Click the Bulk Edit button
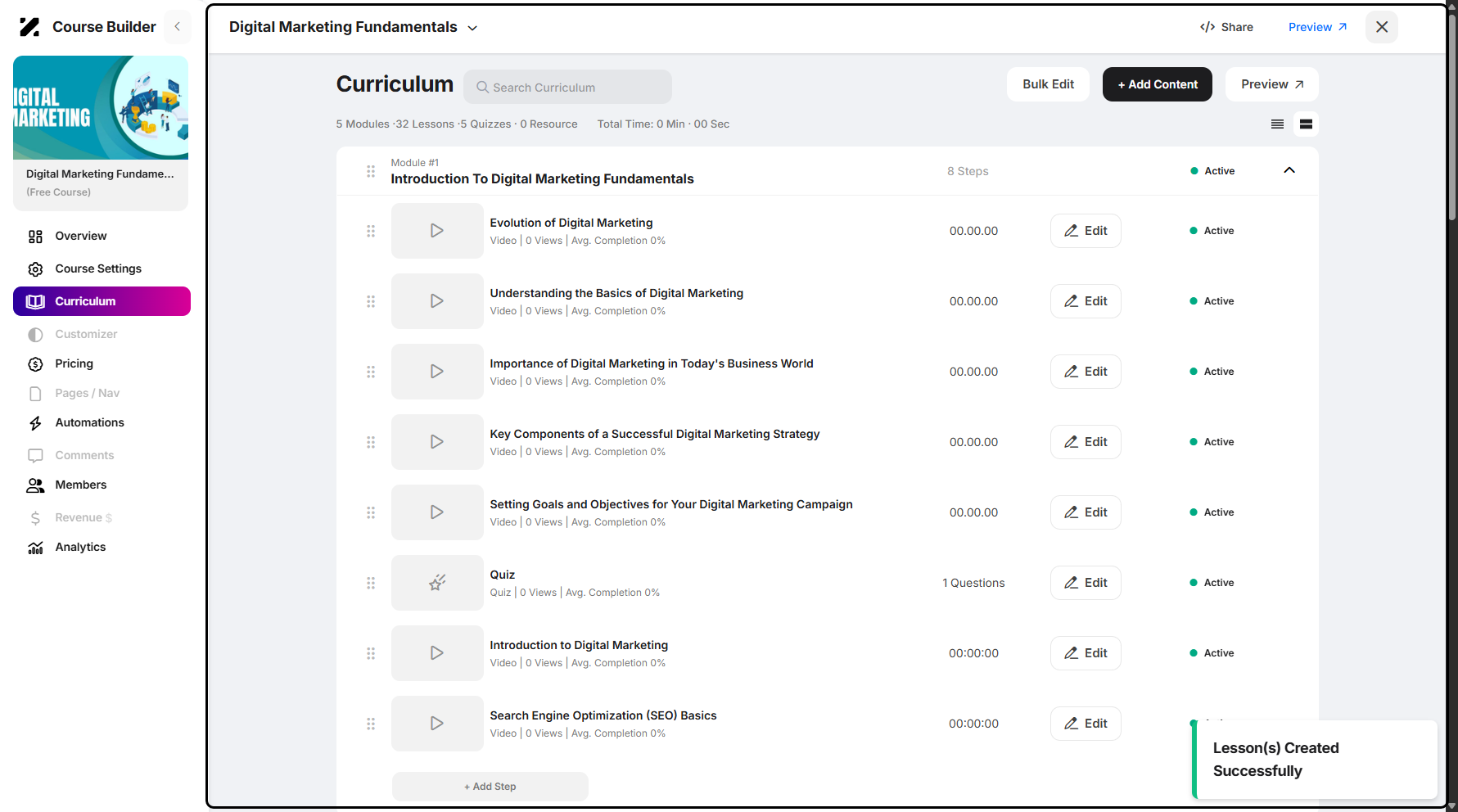The image size is (1458, 812). coord(1048,84)
